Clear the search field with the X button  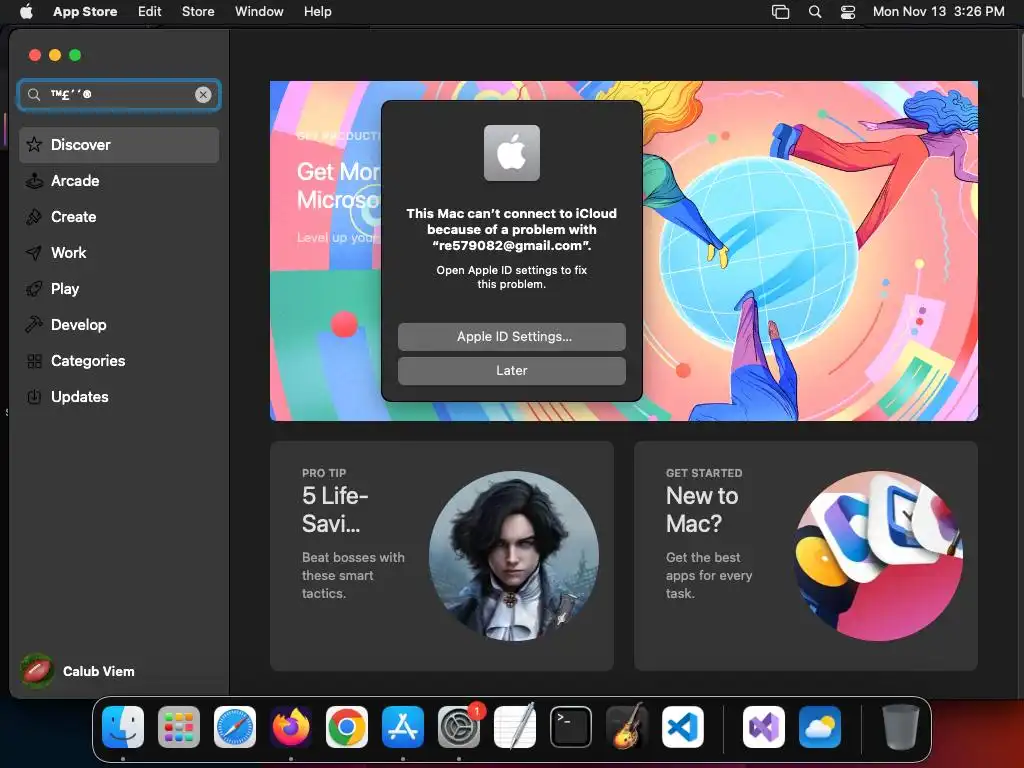point(203,95)
